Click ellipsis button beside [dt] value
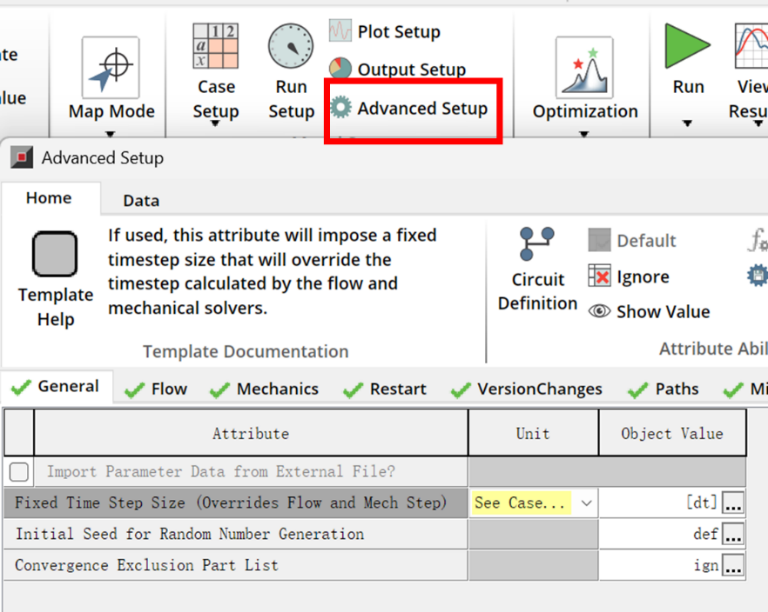768x612 pixels. pos(734,503)
